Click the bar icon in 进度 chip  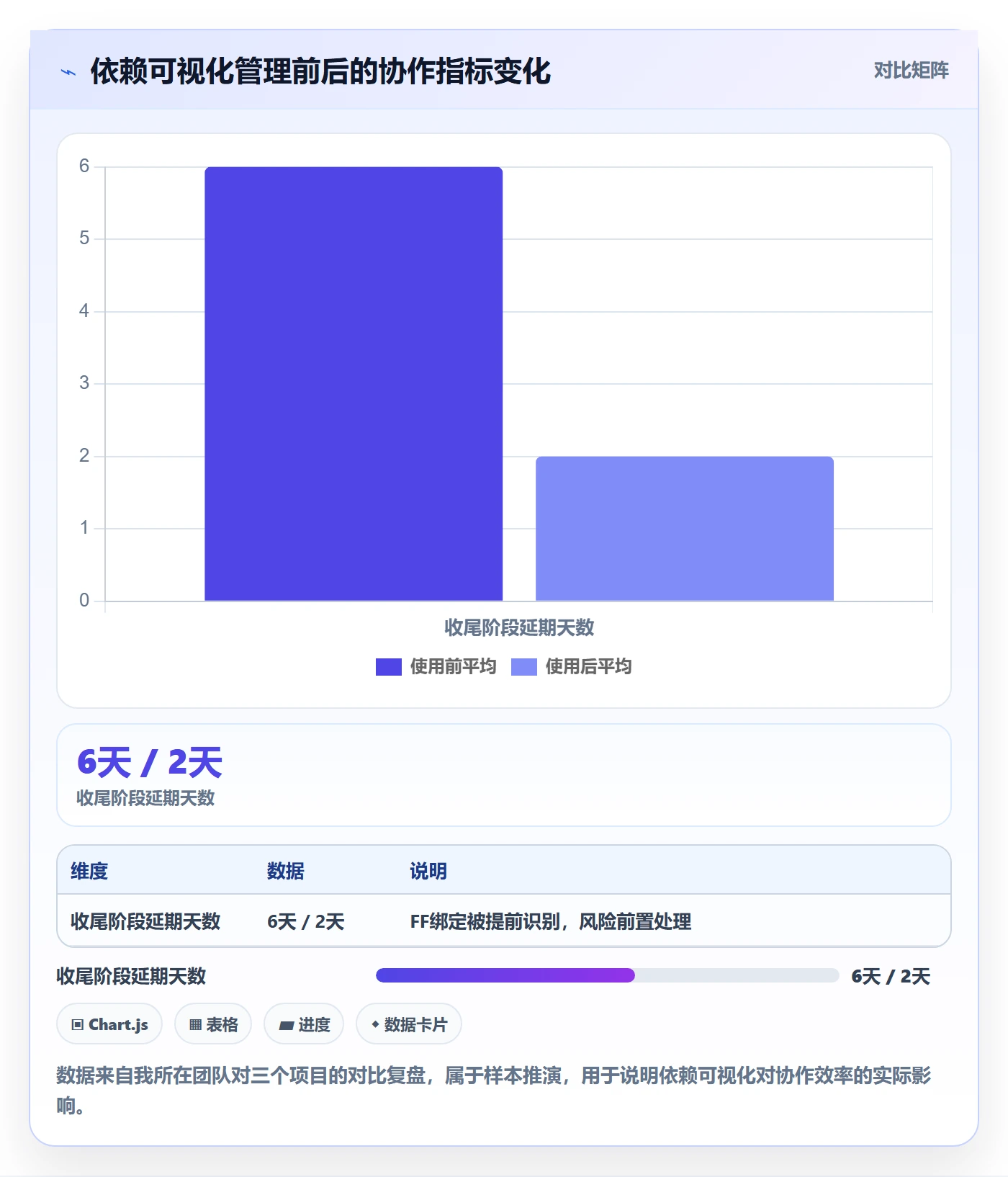286,1025
